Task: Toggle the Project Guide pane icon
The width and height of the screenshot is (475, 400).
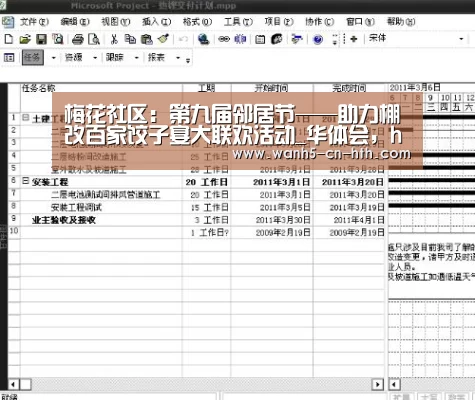Action: coord(9,58)
